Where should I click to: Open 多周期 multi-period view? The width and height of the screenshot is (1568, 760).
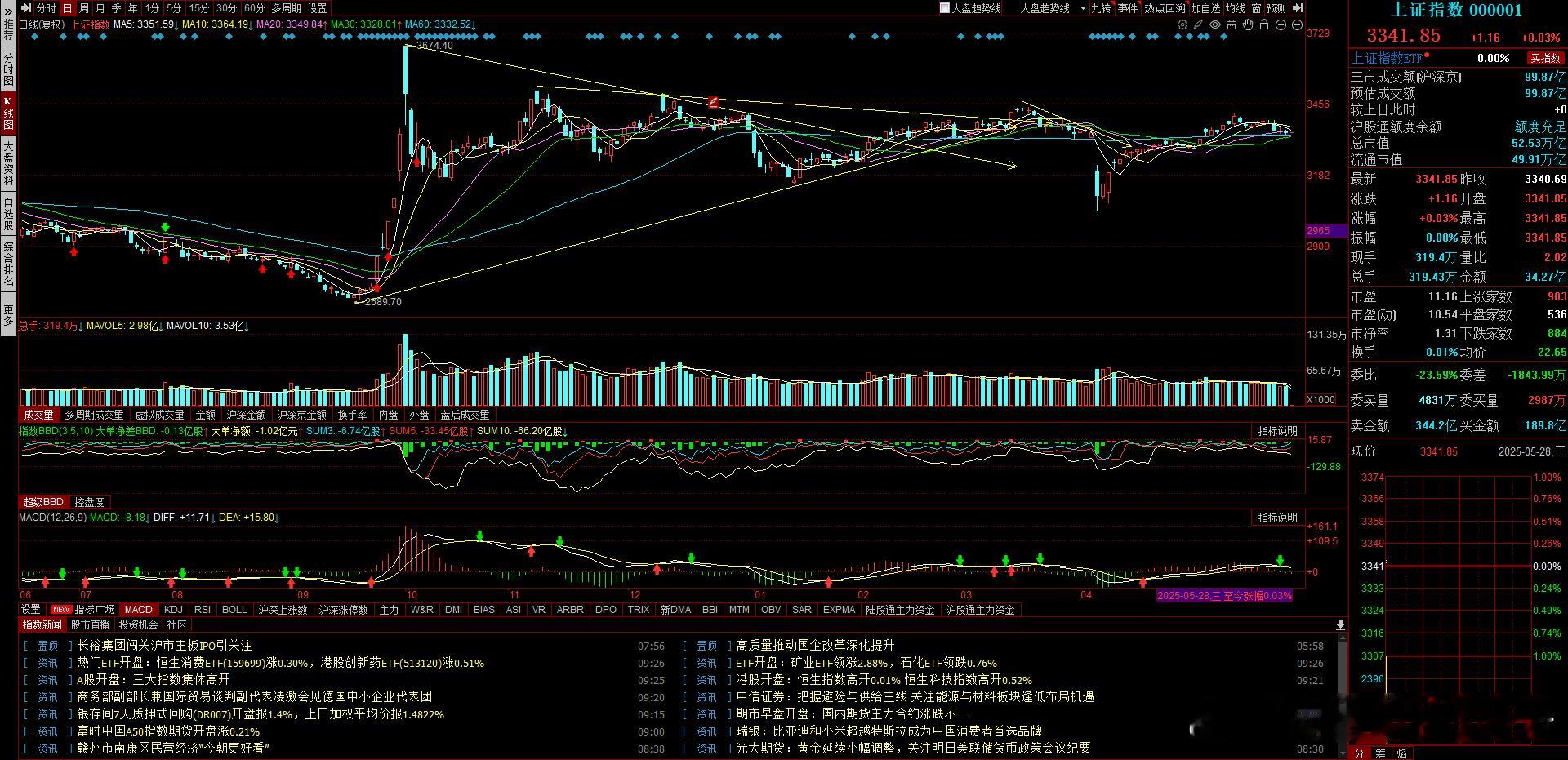pos(287,8)
